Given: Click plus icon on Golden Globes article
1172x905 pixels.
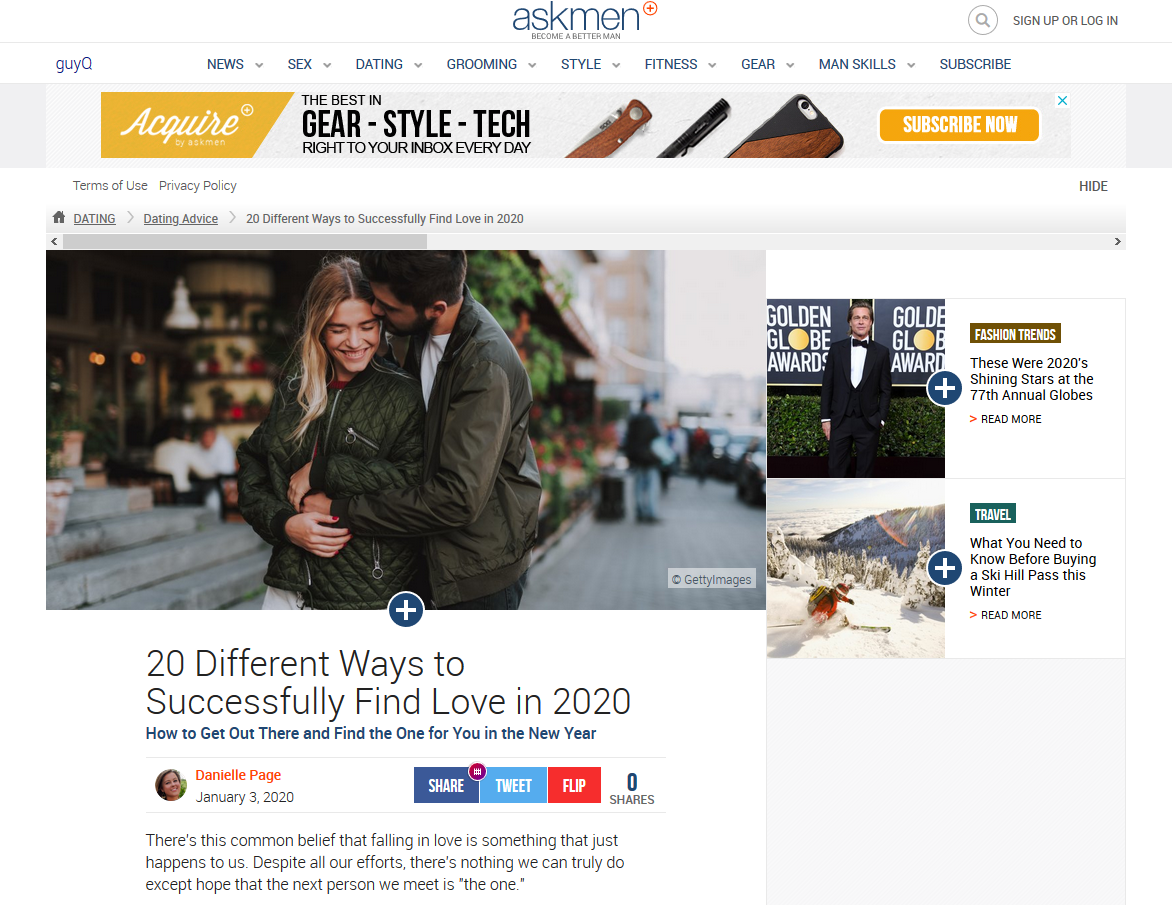Looking at the screenshot, I should click(x=944, y=388).
